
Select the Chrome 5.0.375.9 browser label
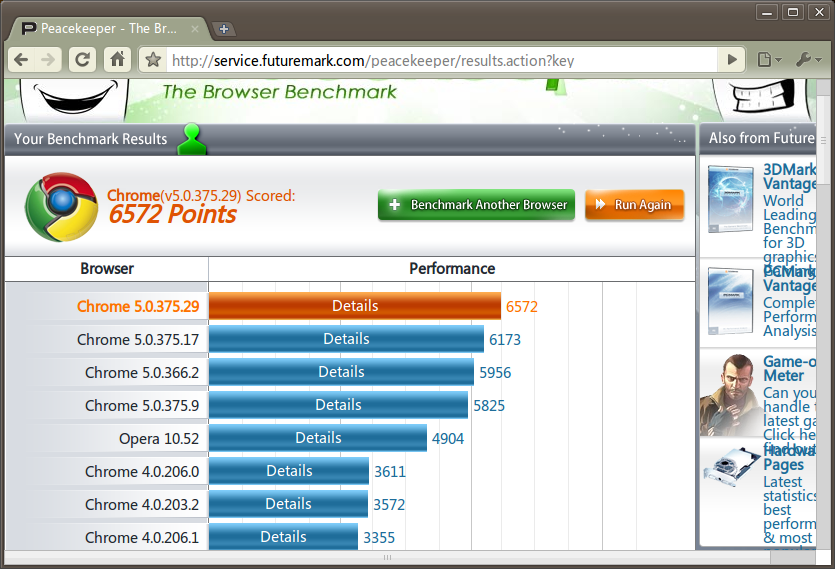point(142,406)
